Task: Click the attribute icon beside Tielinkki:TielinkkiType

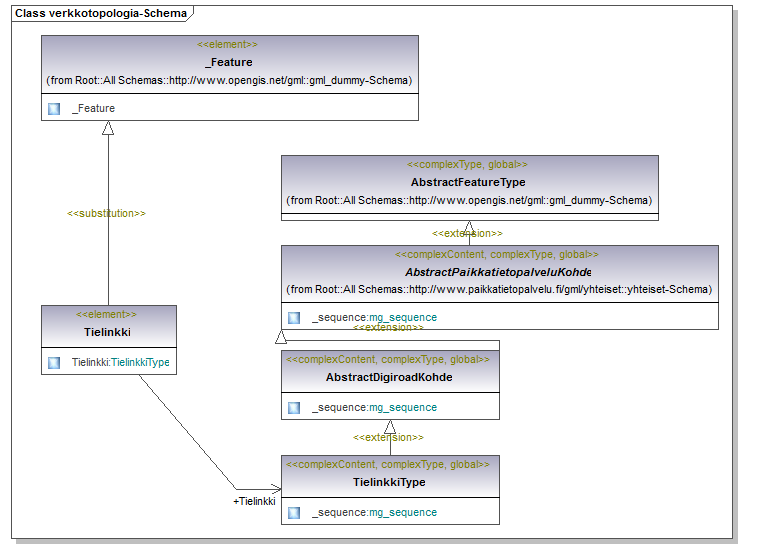Action: pos(54,363)
